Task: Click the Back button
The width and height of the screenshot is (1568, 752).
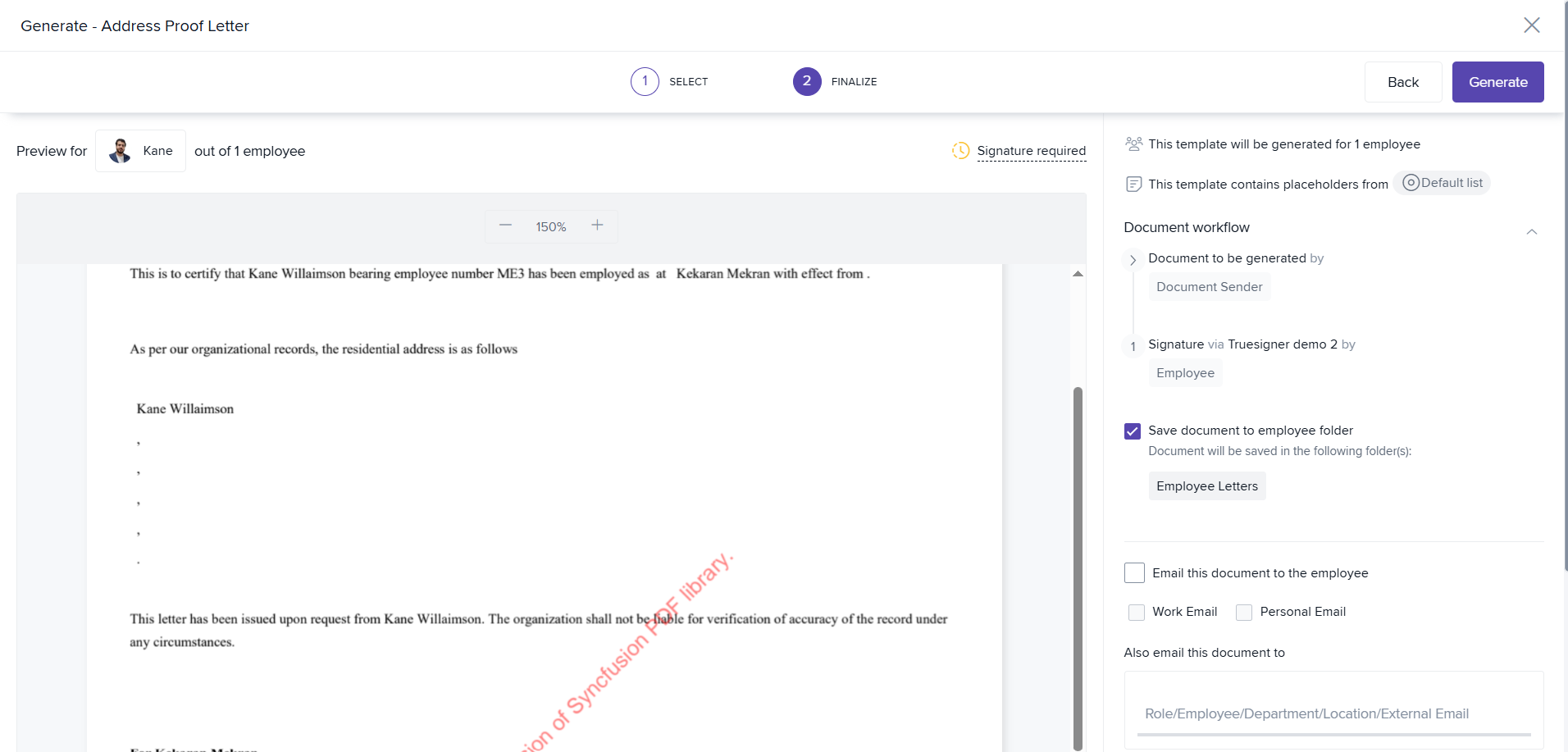Action: click(1402, 82)
